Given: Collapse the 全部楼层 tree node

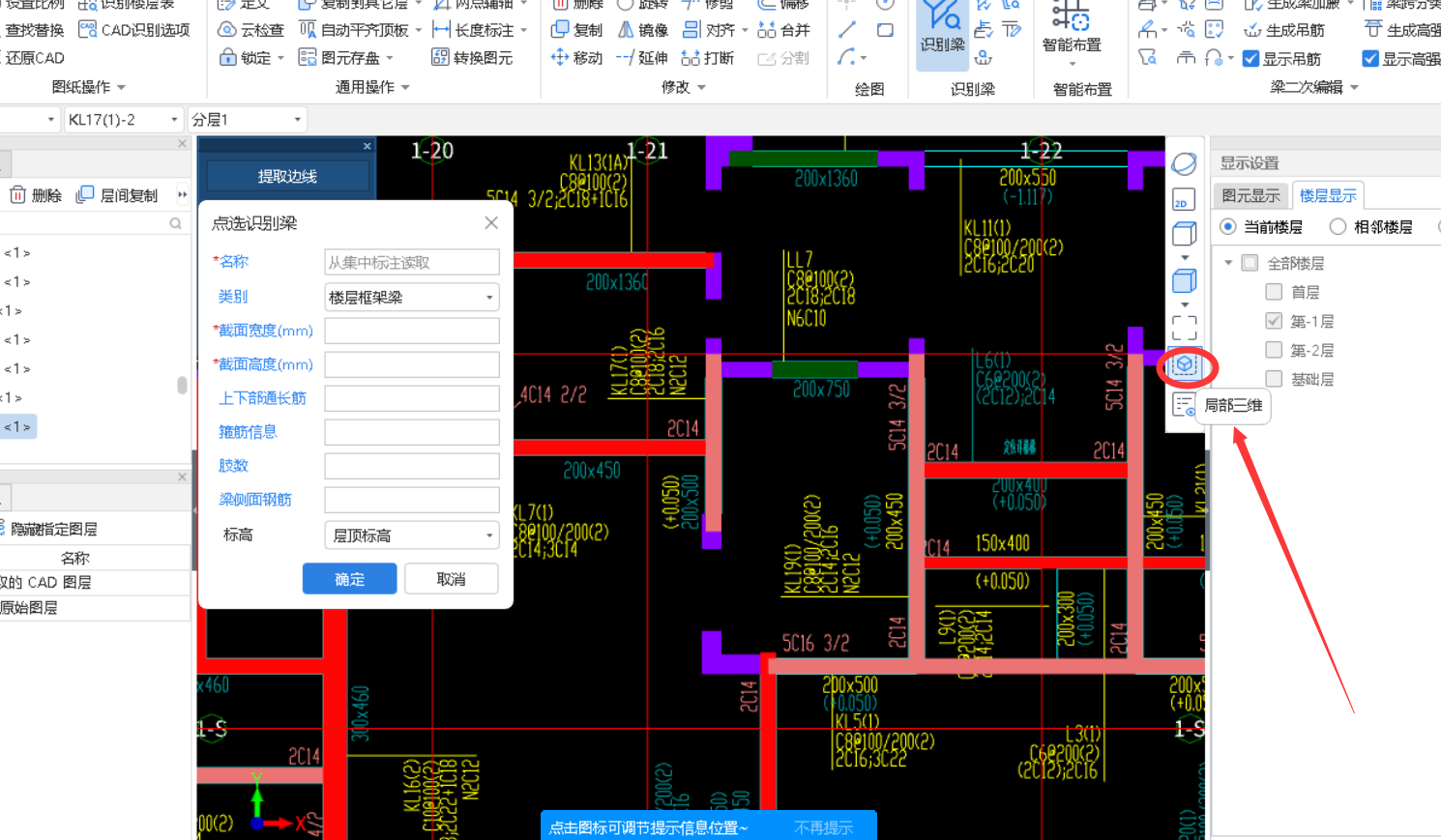Looking at the screenshot, I should tap(1228, 263).
